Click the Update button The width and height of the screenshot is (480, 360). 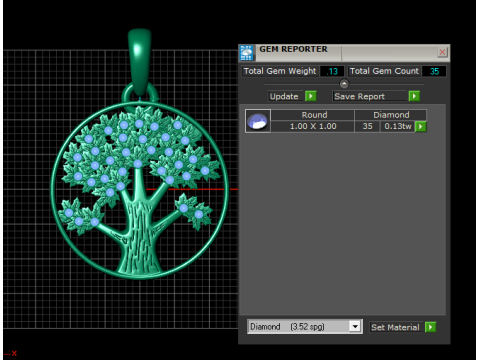tap(286, 96)
